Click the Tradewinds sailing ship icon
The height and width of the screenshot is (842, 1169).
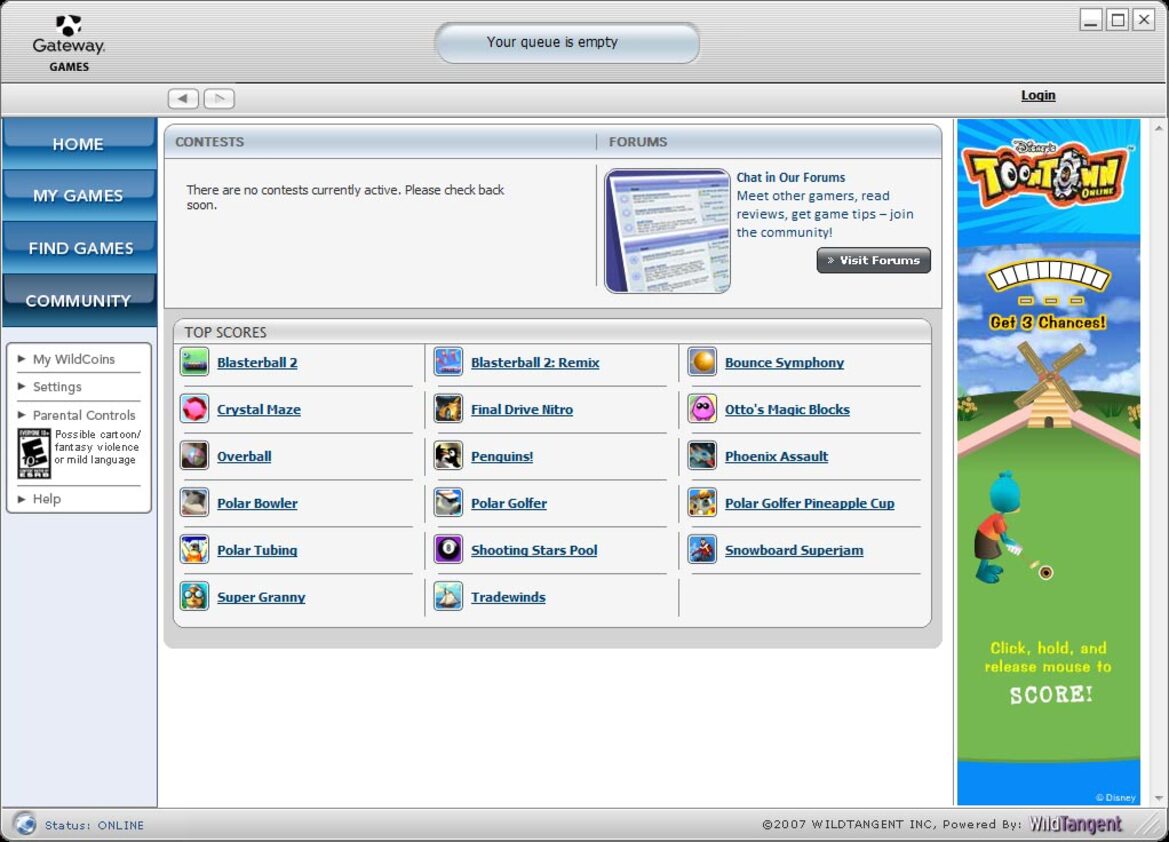[x=448, y=597]
